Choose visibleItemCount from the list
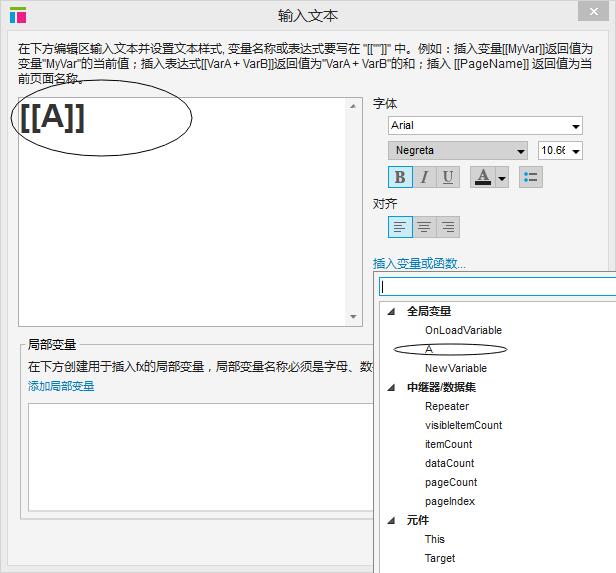The height and width of the screenshot is (573, 616). 464,425
